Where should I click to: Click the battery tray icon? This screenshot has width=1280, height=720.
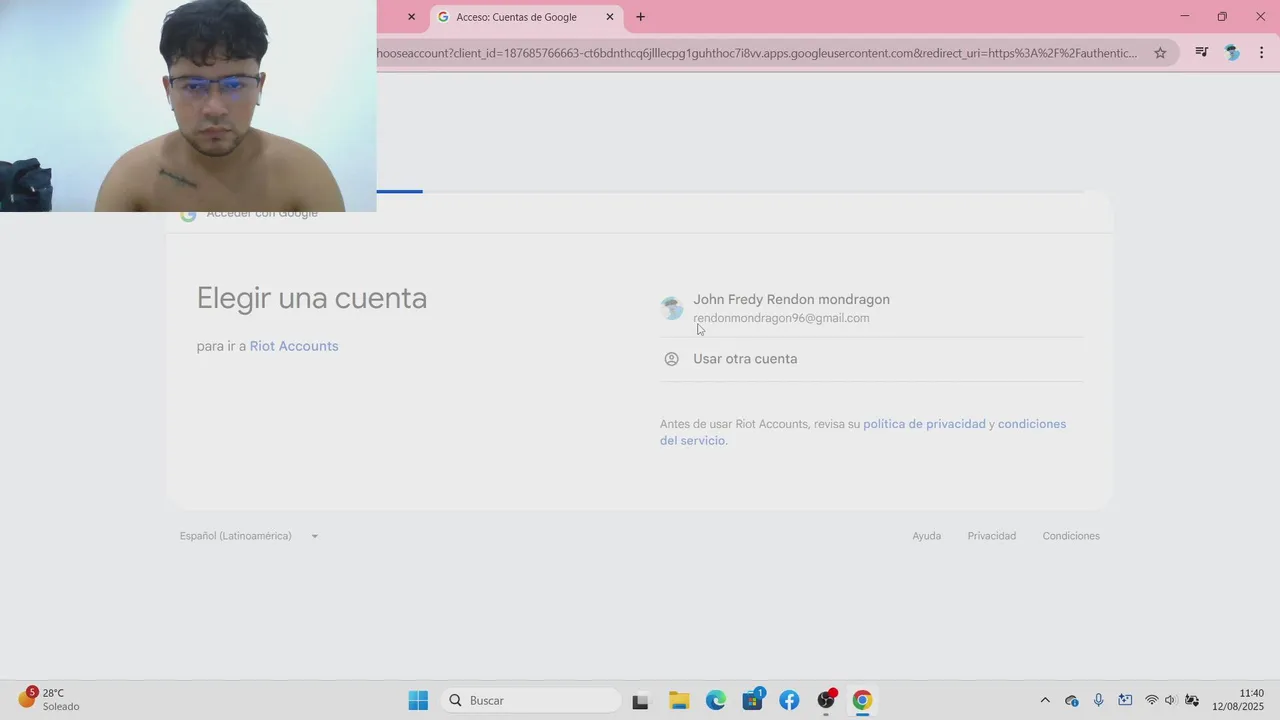pos(1192,700)
